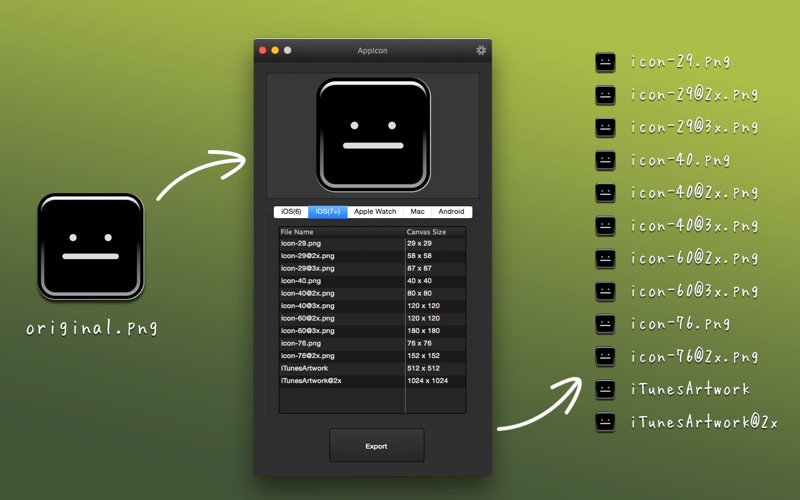The image size is (800, 500).
Task: Click the Canvas Size column header
Action: (x=435, y=232)
